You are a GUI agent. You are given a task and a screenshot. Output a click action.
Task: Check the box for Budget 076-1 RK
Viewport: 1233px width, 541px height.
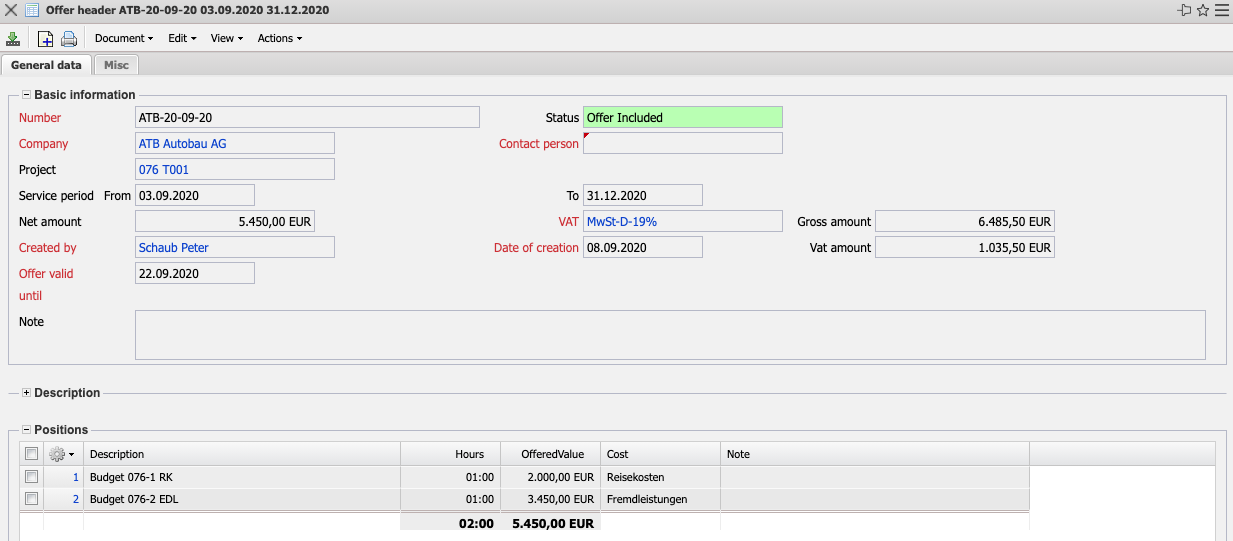(x=32, y=477)
